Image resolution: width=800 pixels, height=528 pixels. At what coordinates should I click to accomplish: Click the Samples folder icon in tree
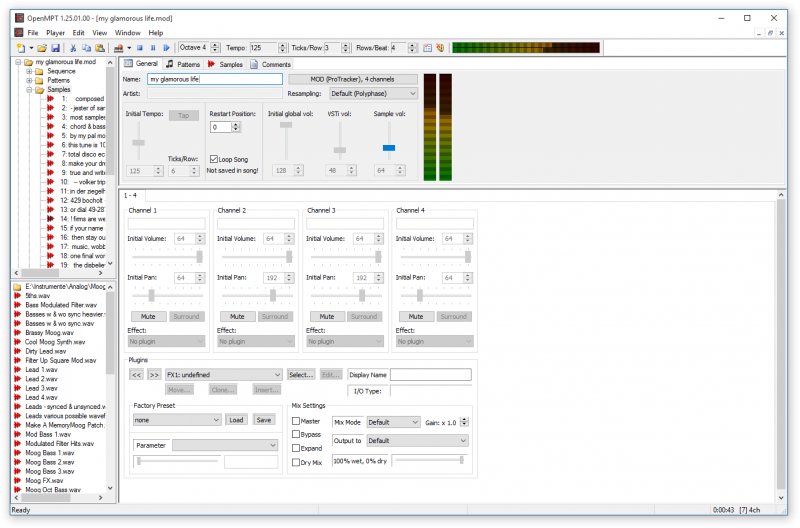39,89
